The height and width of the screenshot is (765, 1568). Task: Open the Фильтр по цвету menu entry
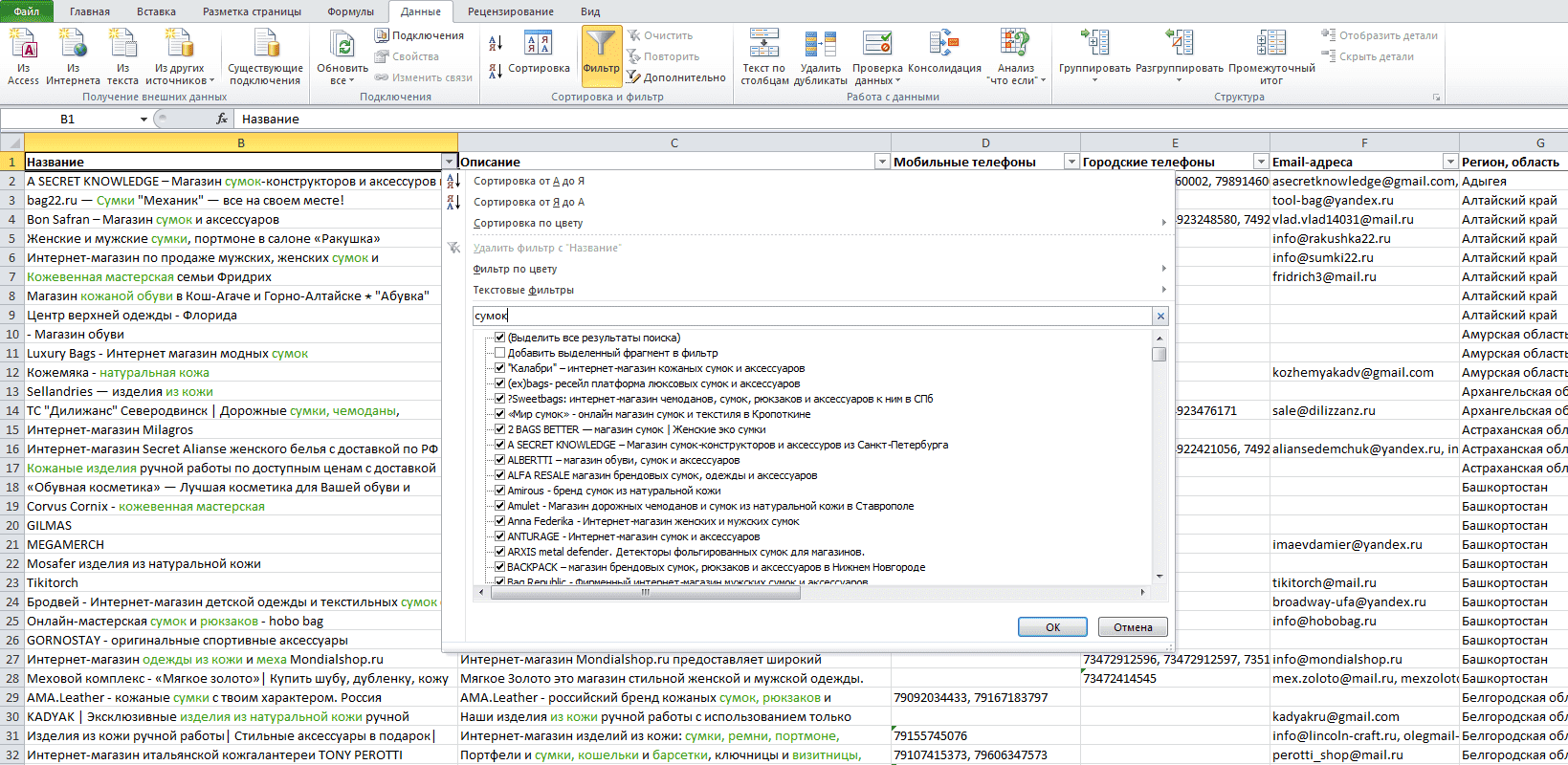pos(515,269)
